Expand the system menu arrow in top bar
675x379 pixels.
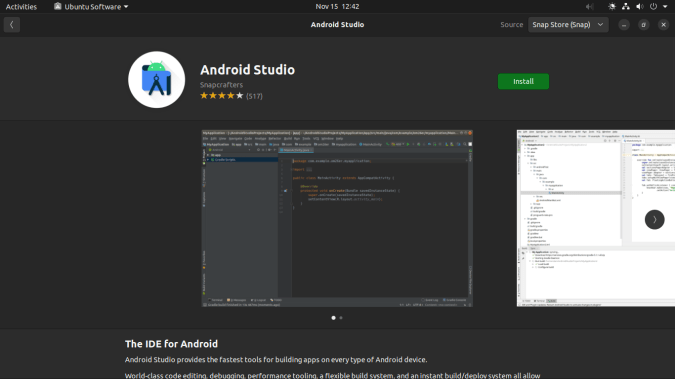click(x=665, y=6)
